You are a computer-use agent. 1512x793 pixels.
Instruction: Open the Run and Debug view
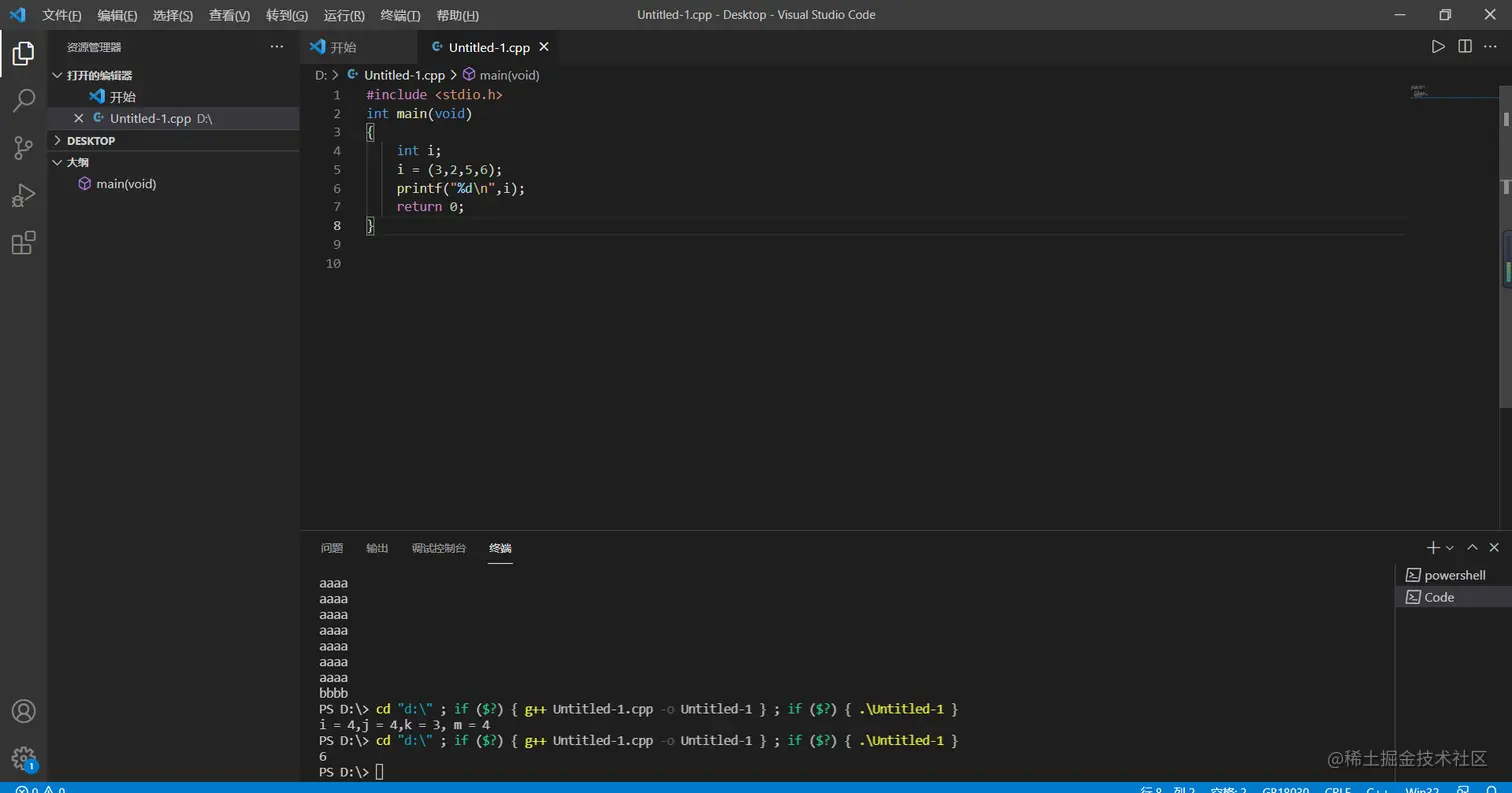23,195
